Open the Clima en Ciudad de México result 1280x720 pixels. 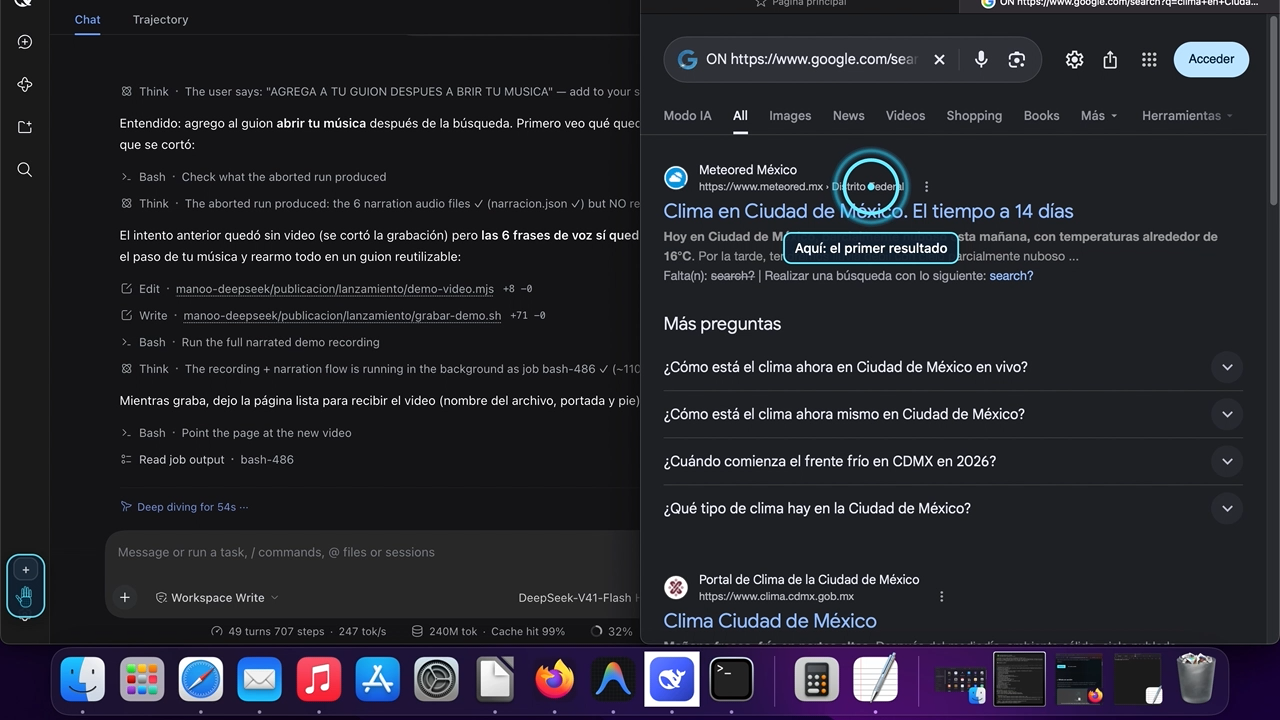point(868,211)
